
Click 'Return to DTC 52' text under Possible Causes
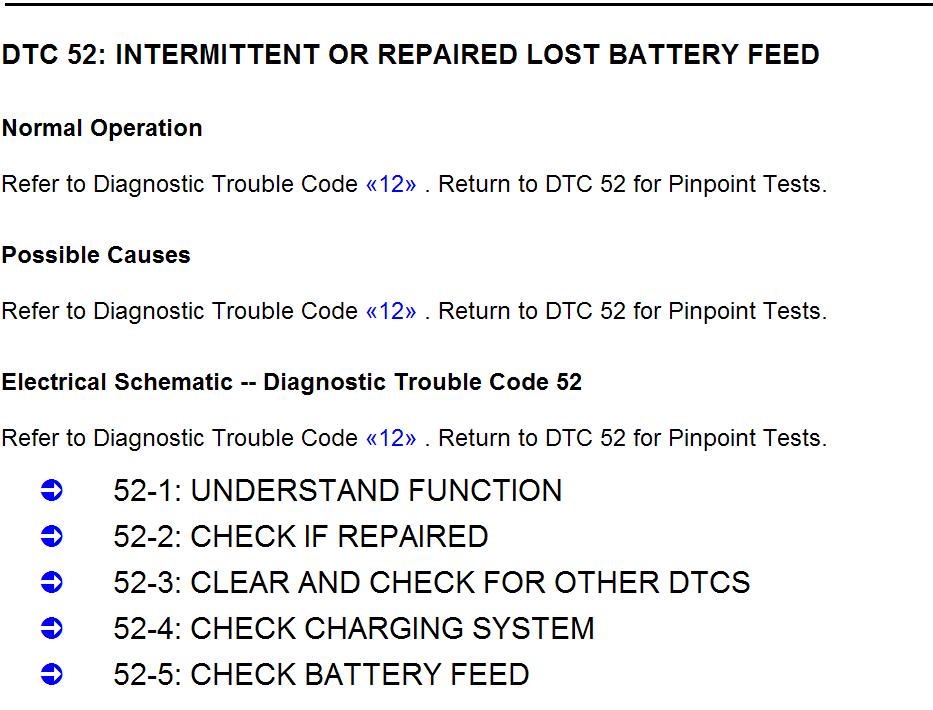coord(532,311)
